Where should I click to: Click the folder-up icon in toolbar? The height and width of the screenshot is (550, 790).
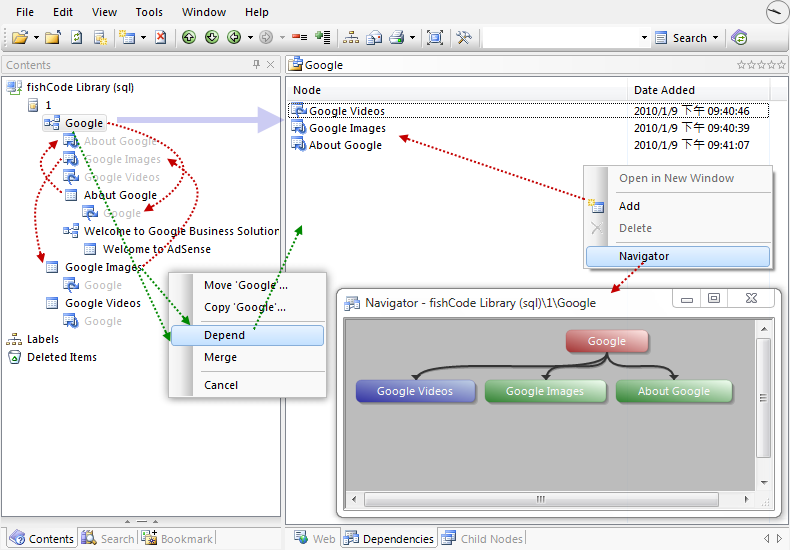pyautogui.click(x=53, y=37)
